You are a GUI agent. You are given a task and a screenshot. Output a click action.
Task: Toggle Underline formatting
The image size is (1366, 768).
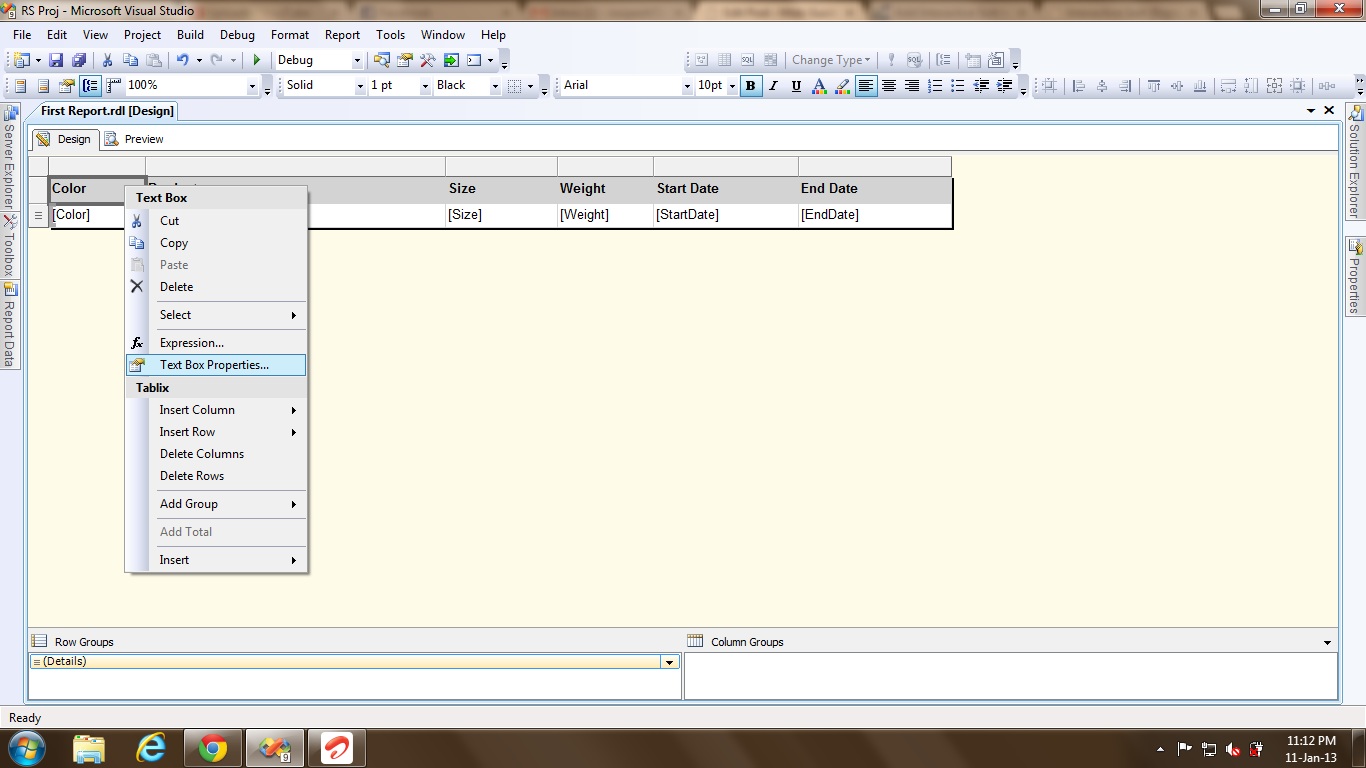(796, 86)
